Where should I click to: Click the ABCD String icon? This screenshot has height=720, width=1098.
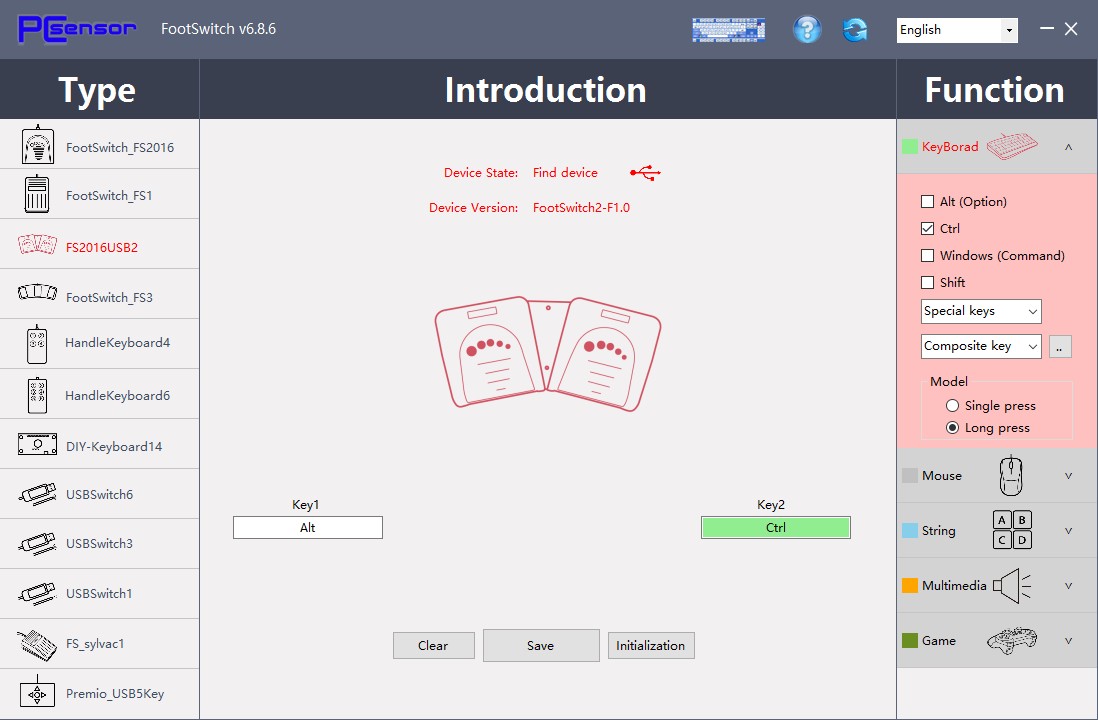pyautogui.click(x=1012, y=529)
